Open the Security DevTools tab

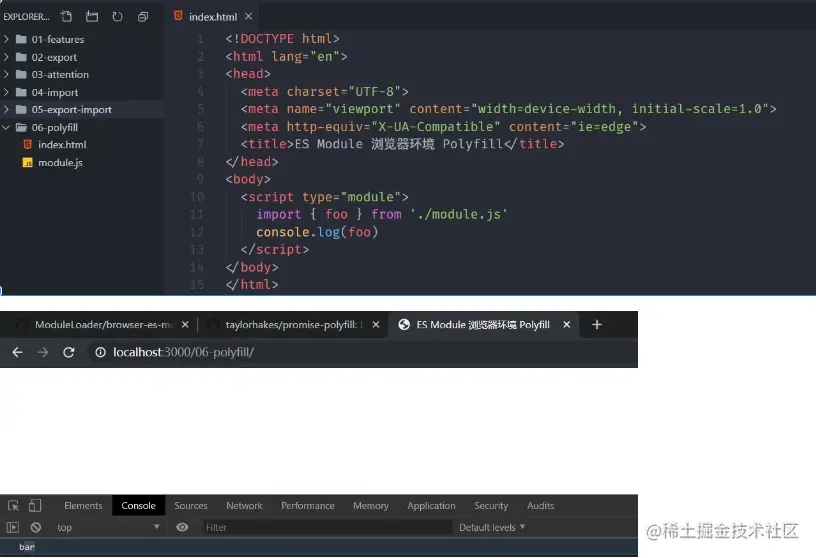(x=491, y=505)
